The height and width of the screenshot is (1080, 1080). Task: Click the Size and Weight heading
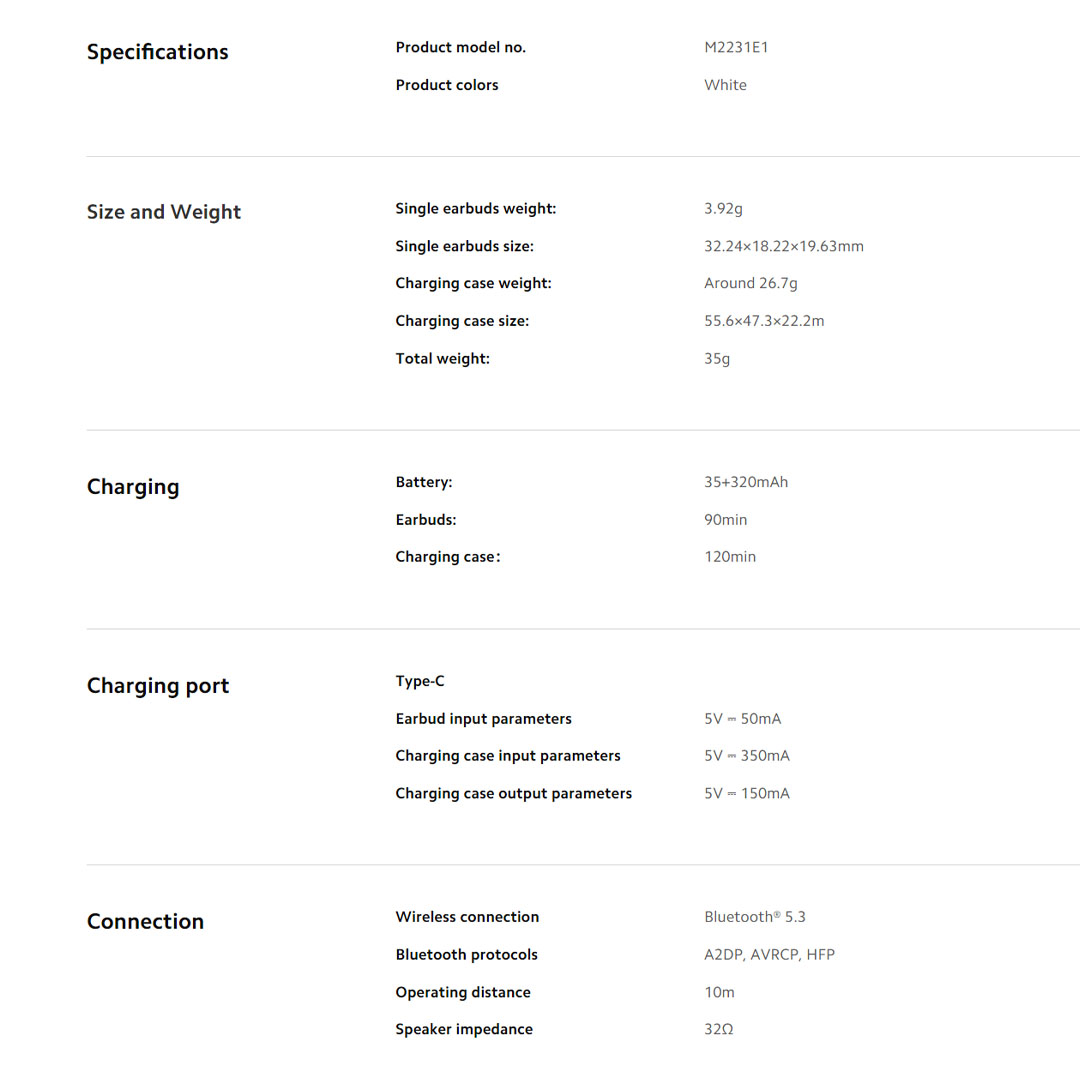tap(164, 212)
